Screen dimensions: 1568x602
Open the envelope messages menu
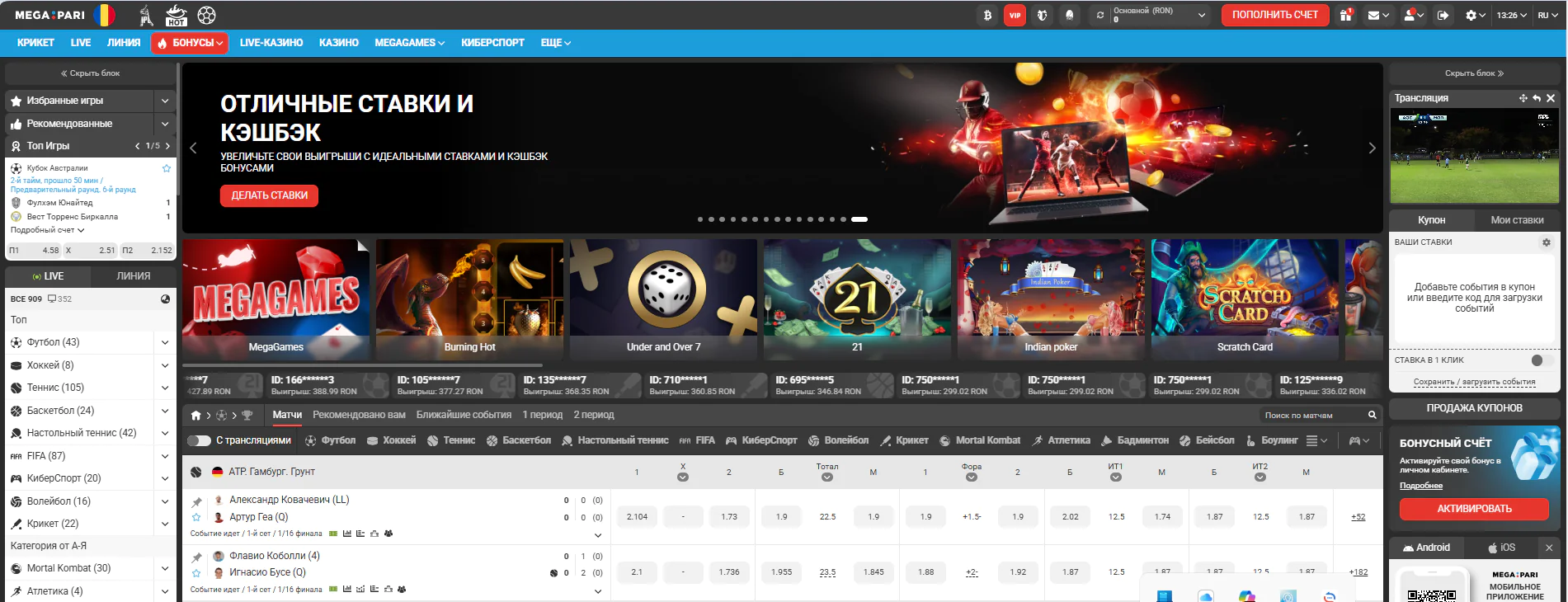pos(1378,15)
